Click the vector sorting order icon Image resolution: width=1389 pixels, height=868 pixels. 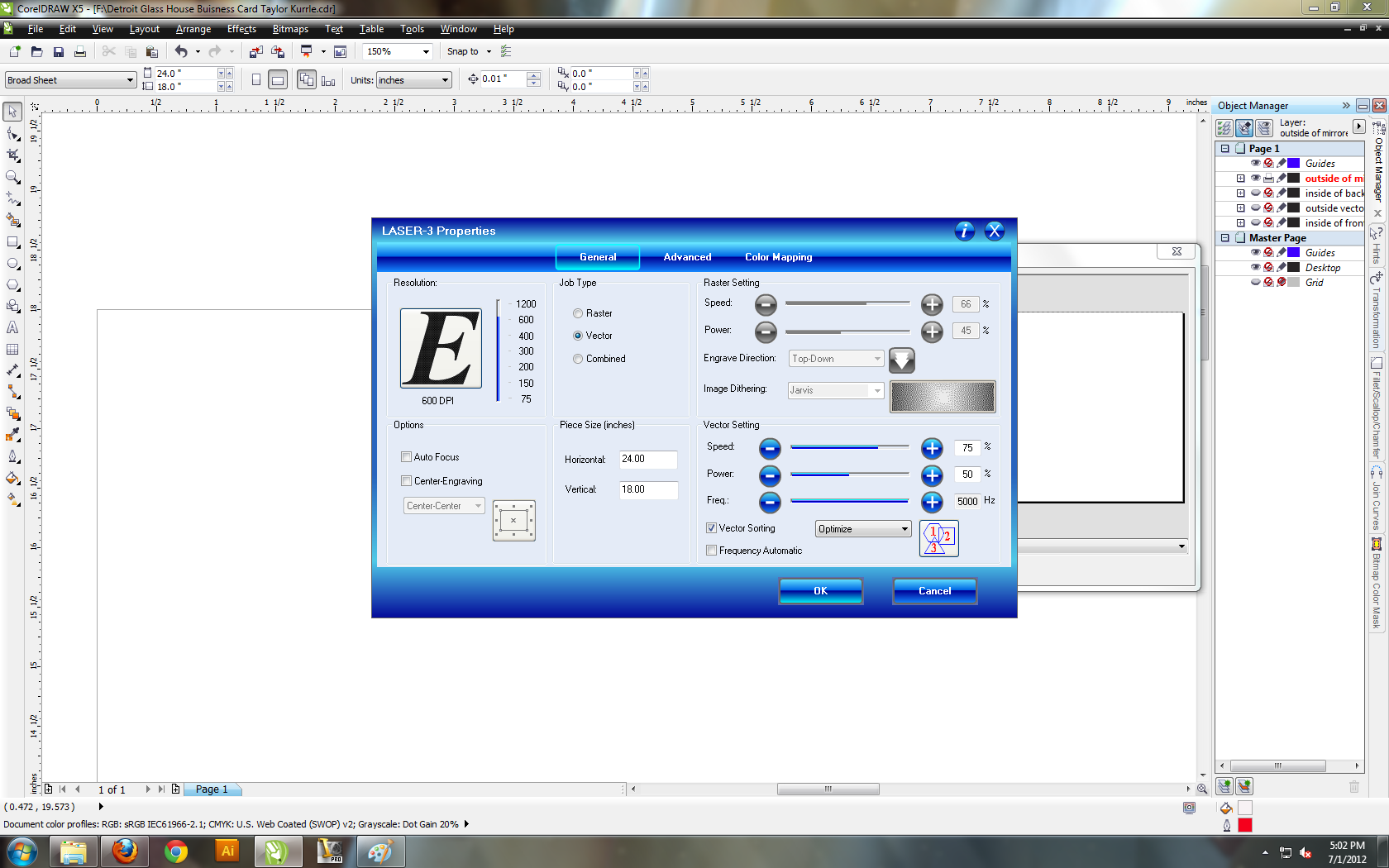[939, 538]
